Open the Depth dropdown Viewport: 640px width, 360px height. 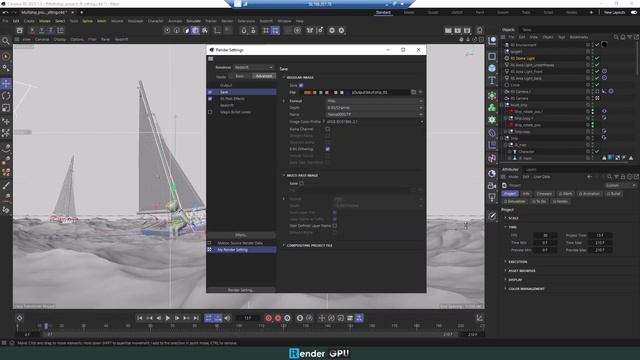pos(374,108)
